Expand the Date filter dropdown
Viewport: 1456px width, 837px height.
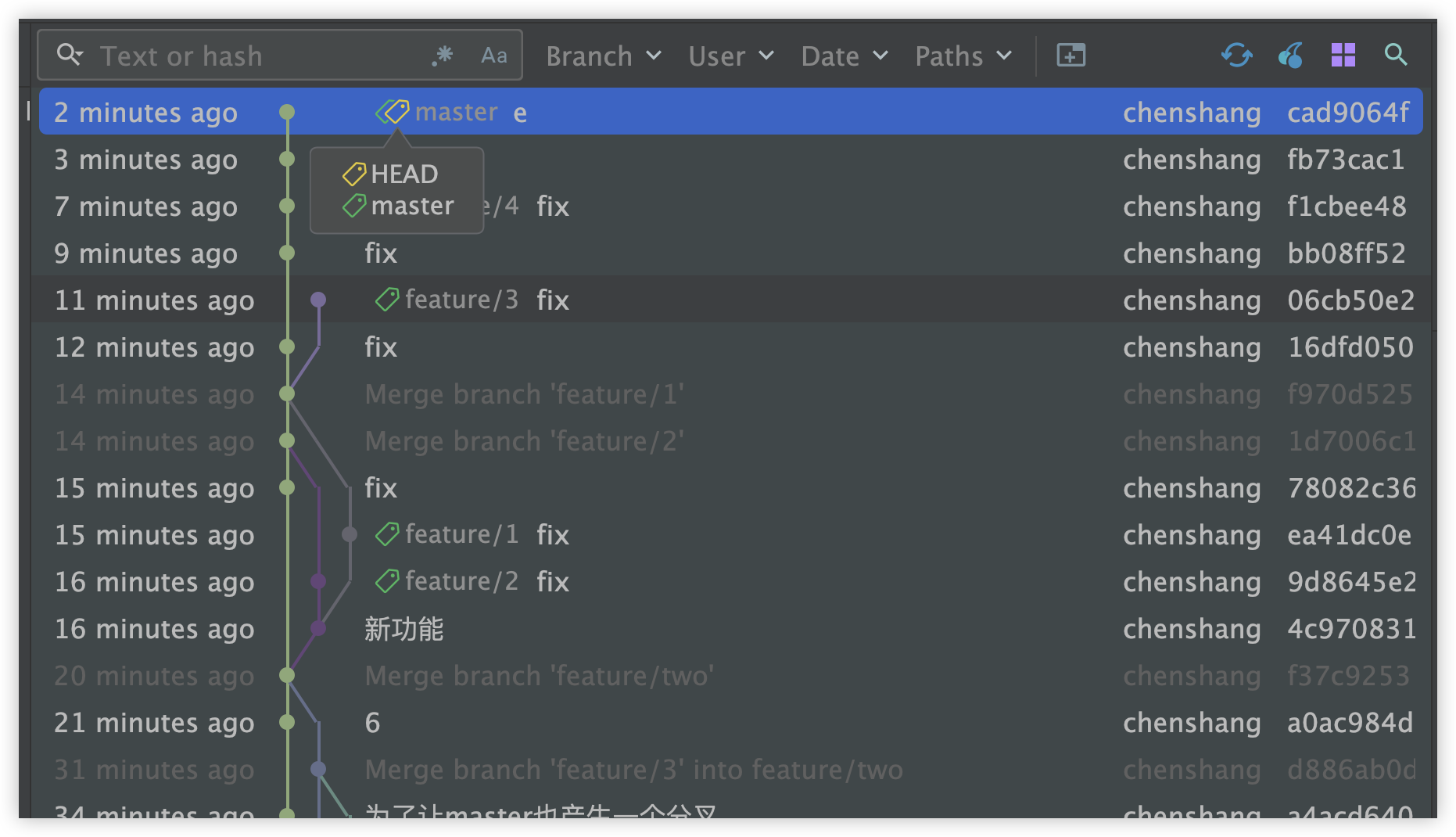(x=845, y=56)
